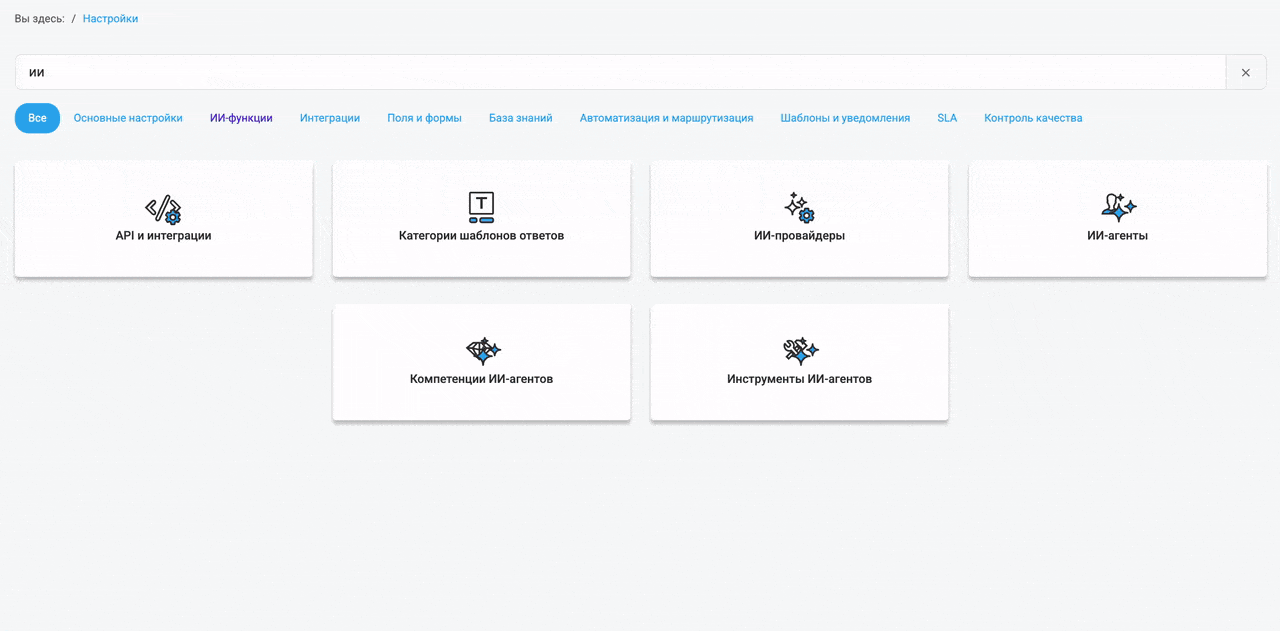Open the Контроль качества tab

pos(1033,118)
